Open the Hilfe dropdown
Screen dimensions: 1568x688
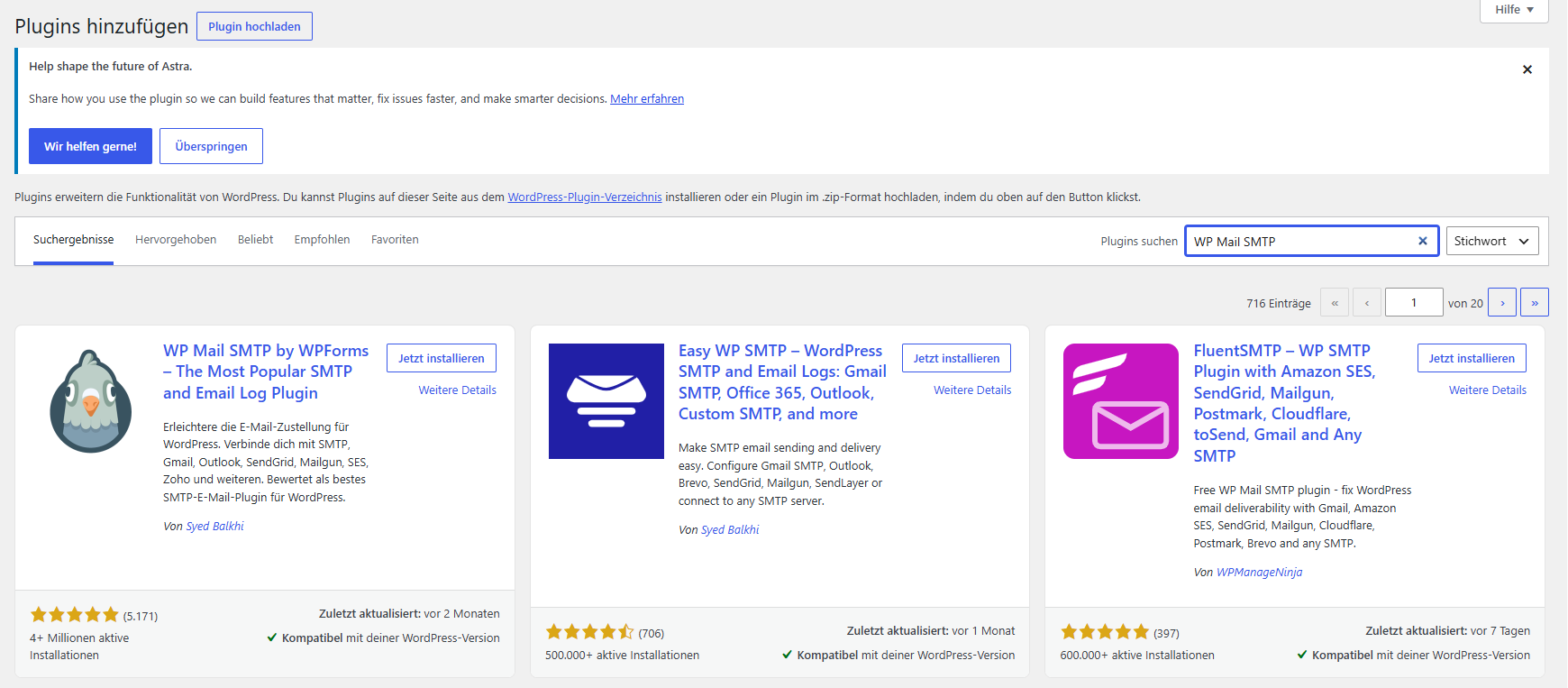point(1514,10)
